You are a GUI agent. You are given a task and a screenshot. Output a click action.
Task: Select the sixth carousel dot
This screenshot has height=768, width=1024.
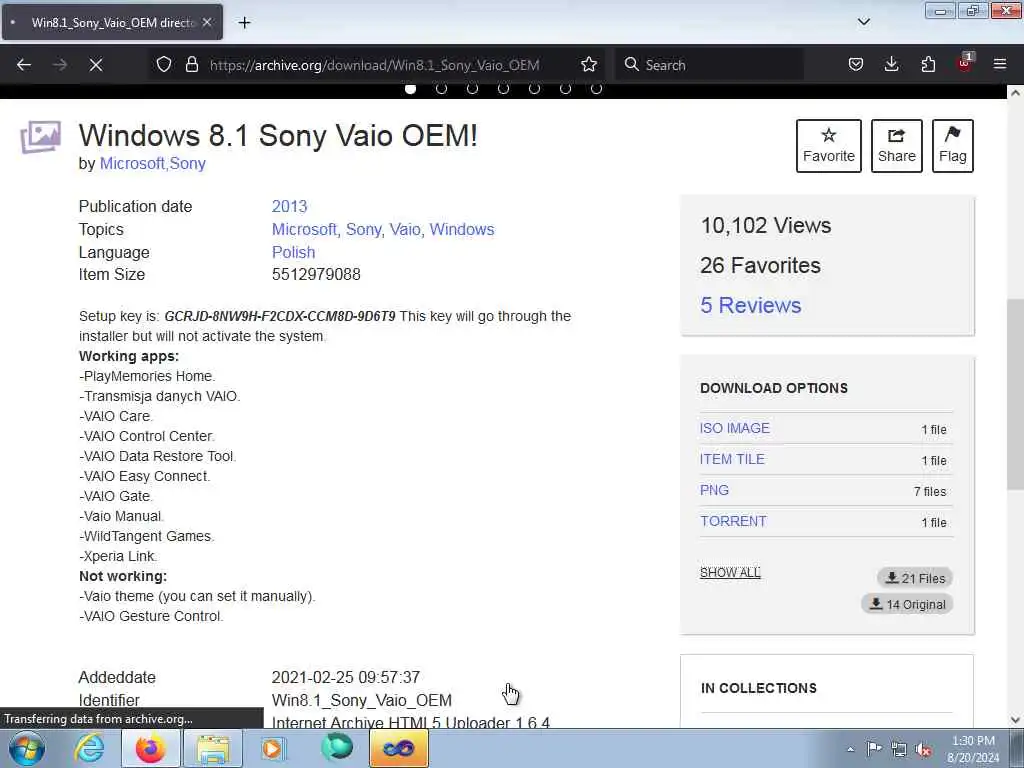[566, 89]
